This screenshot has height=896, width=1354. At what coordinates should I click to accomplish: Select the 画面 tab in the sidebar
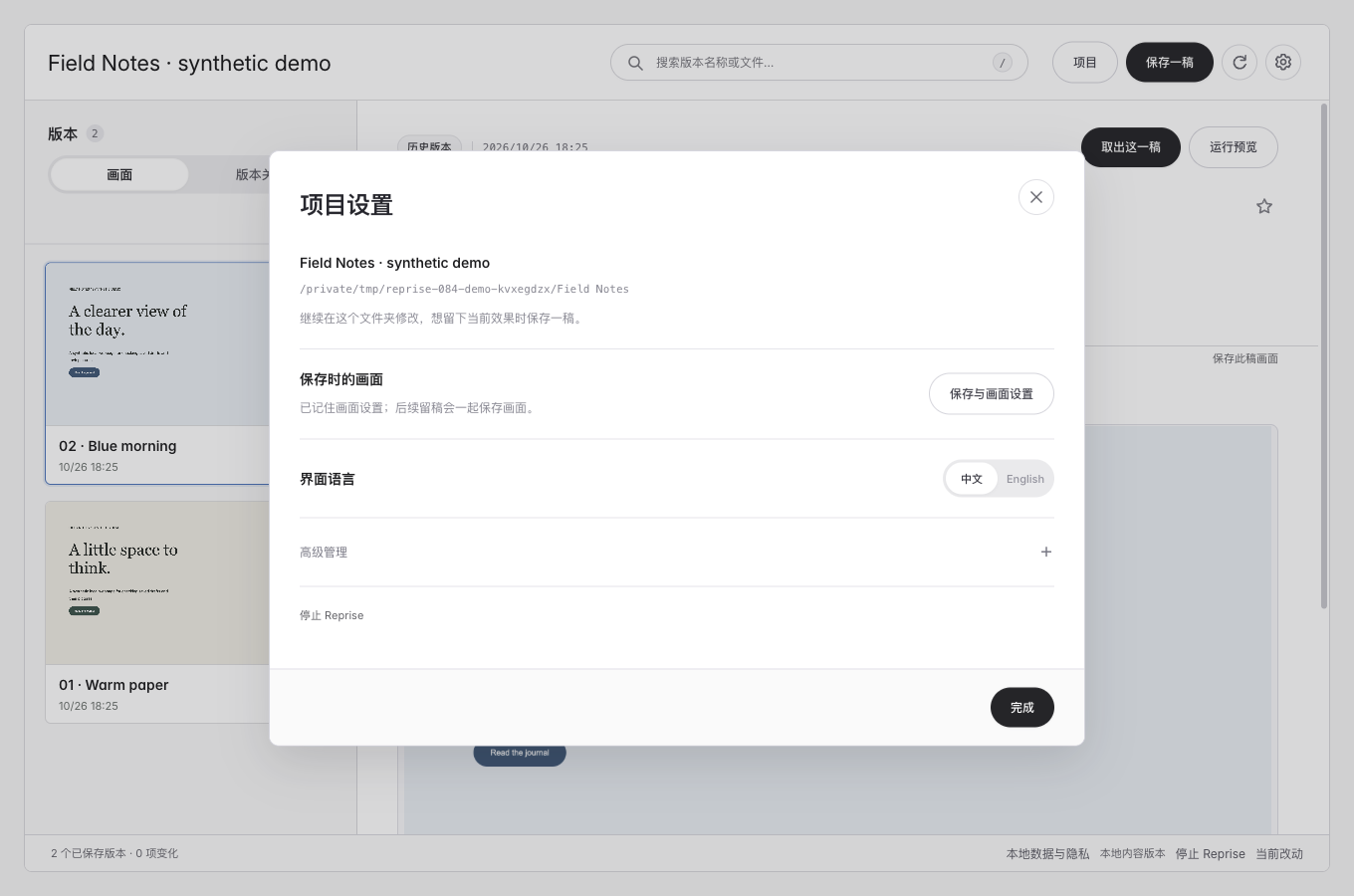119,174
